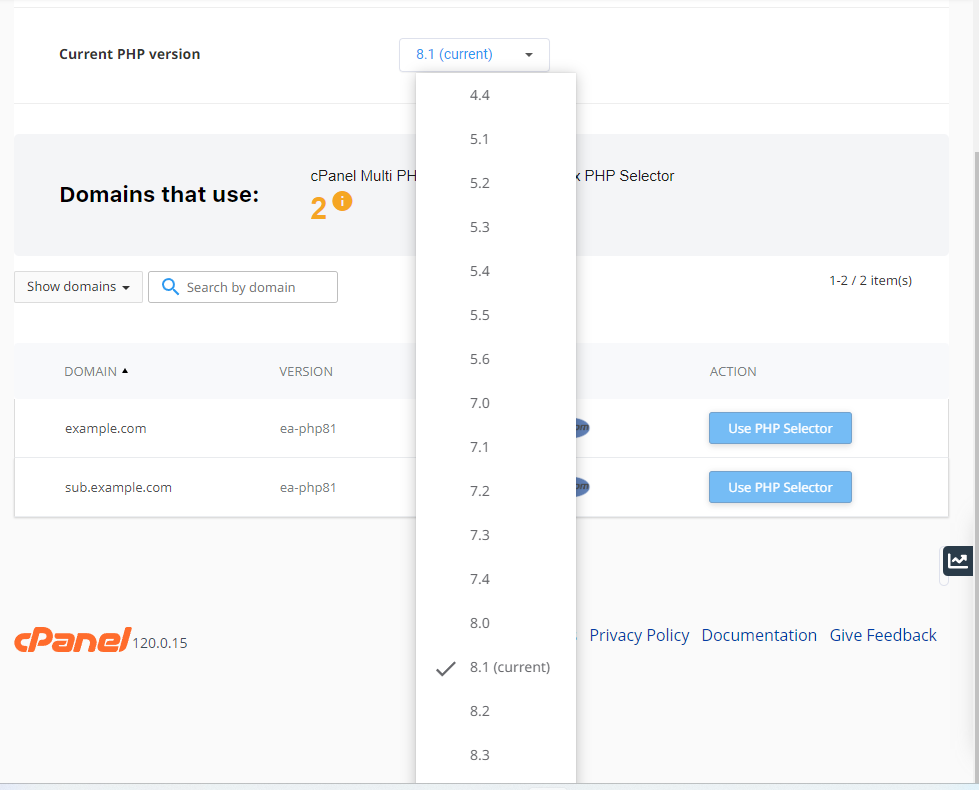Viewport: 979px width, 790px height.
Task: Select PHP version 5.6
Action: (496, 360)
